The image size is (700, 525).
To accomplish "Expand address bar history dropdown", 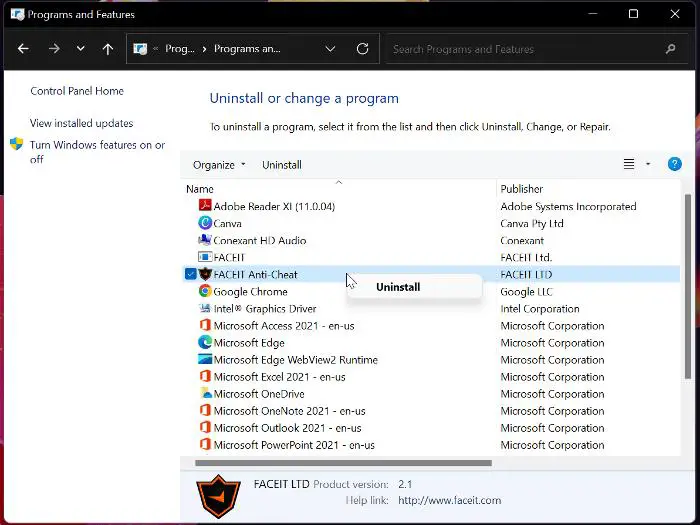I will coord(330,49).
